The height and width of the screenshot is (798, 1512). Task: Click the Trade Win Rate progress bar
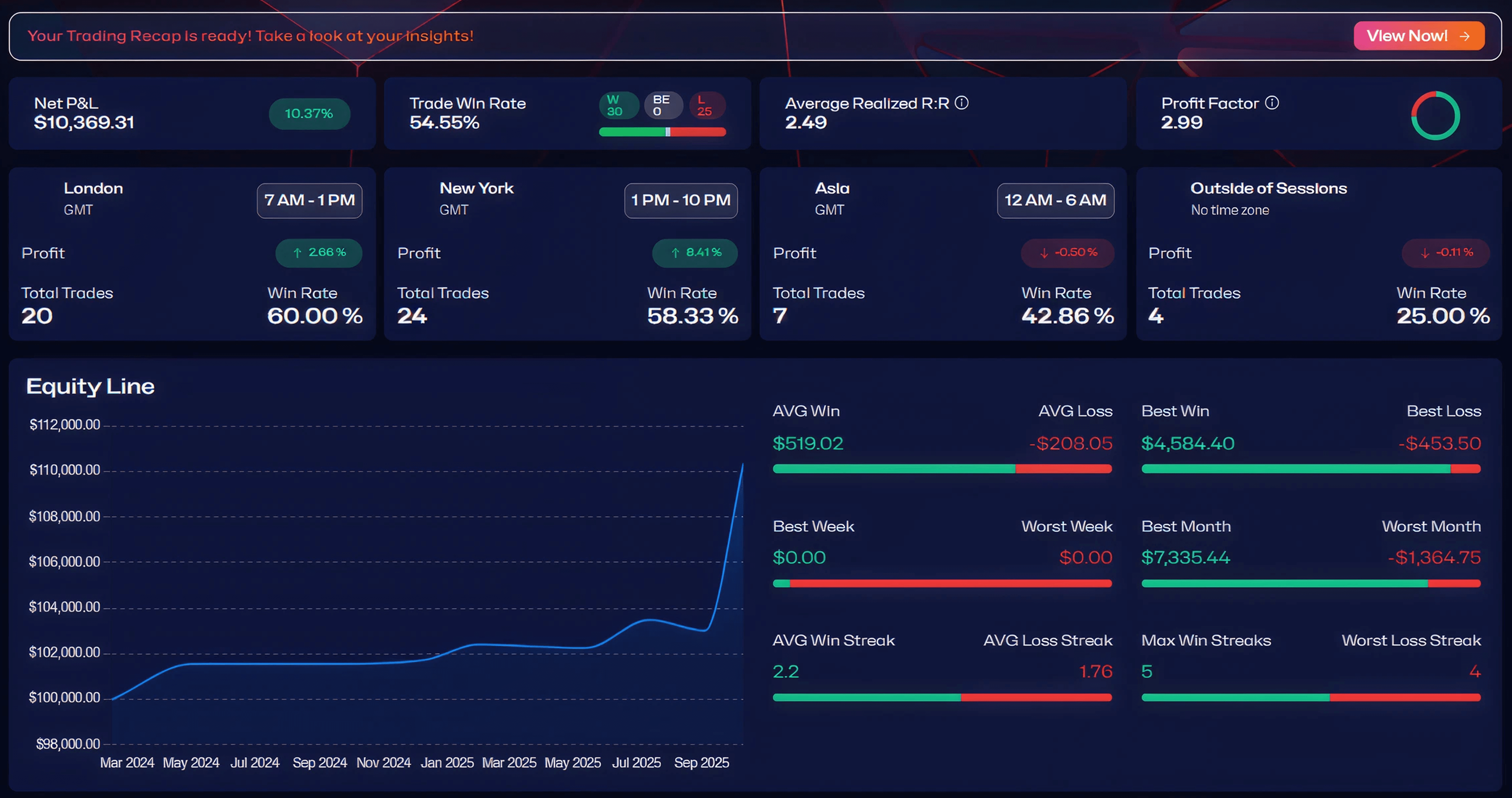[662, 132]
